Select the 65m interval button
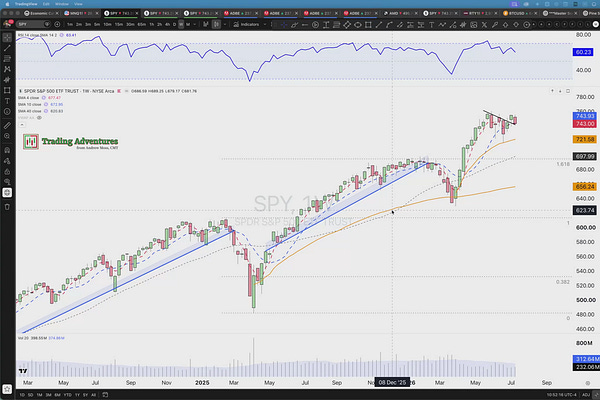Viewport: 600px width, 400px height. coord(142,24)
